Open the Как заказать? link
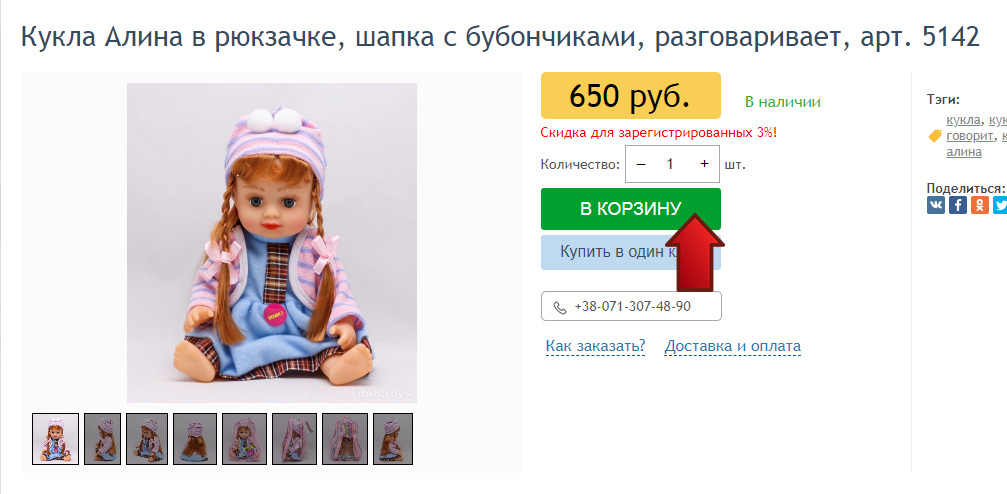This screenshot has height=494, width=1007. (595, 346)
